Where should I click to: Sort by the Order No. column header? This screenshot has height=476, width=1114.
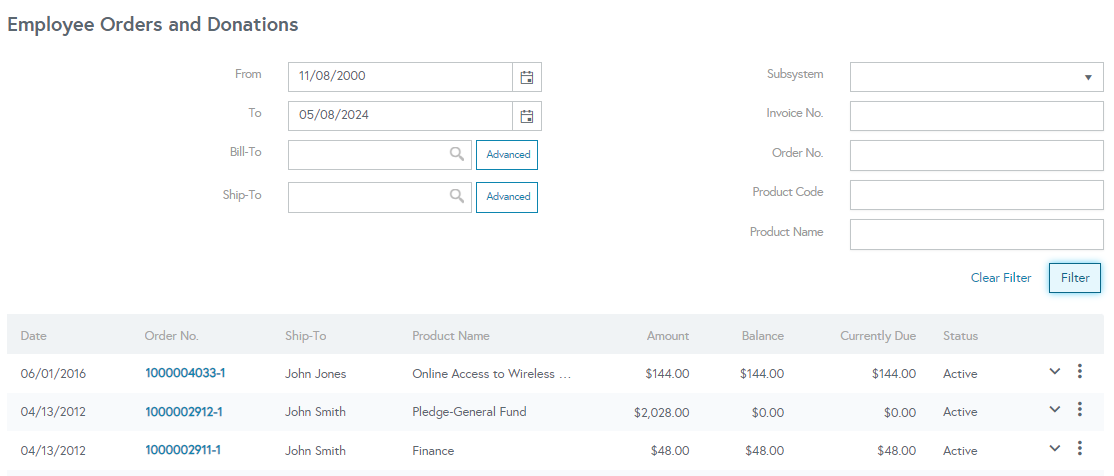pyautogui.click(x=171, y=336)
